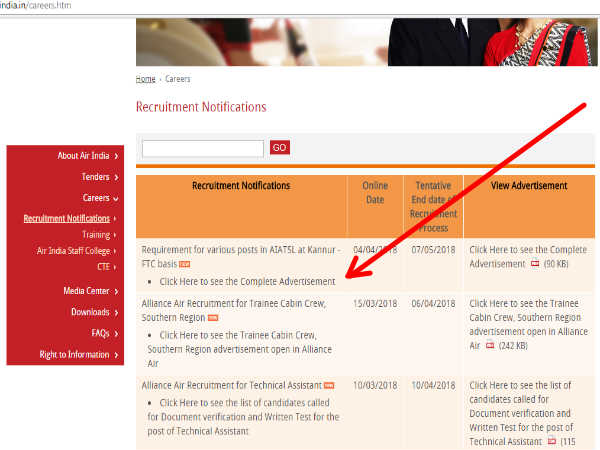Screen dimensions: 600x450
Task: Select the 10/04/2018 end date cell
Action: 433,385
